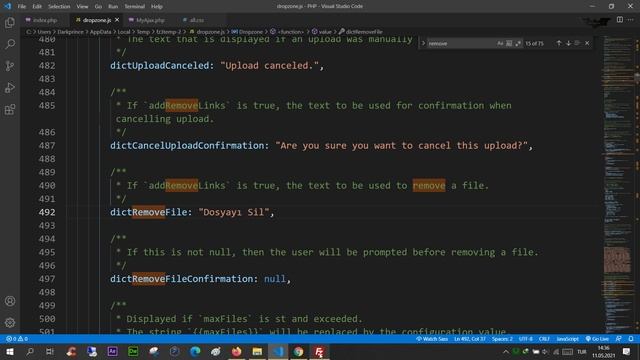Open Run and Debug view
Image resolution: width=640 pixels, height=360 pixels.
click(x=10, y=87)
